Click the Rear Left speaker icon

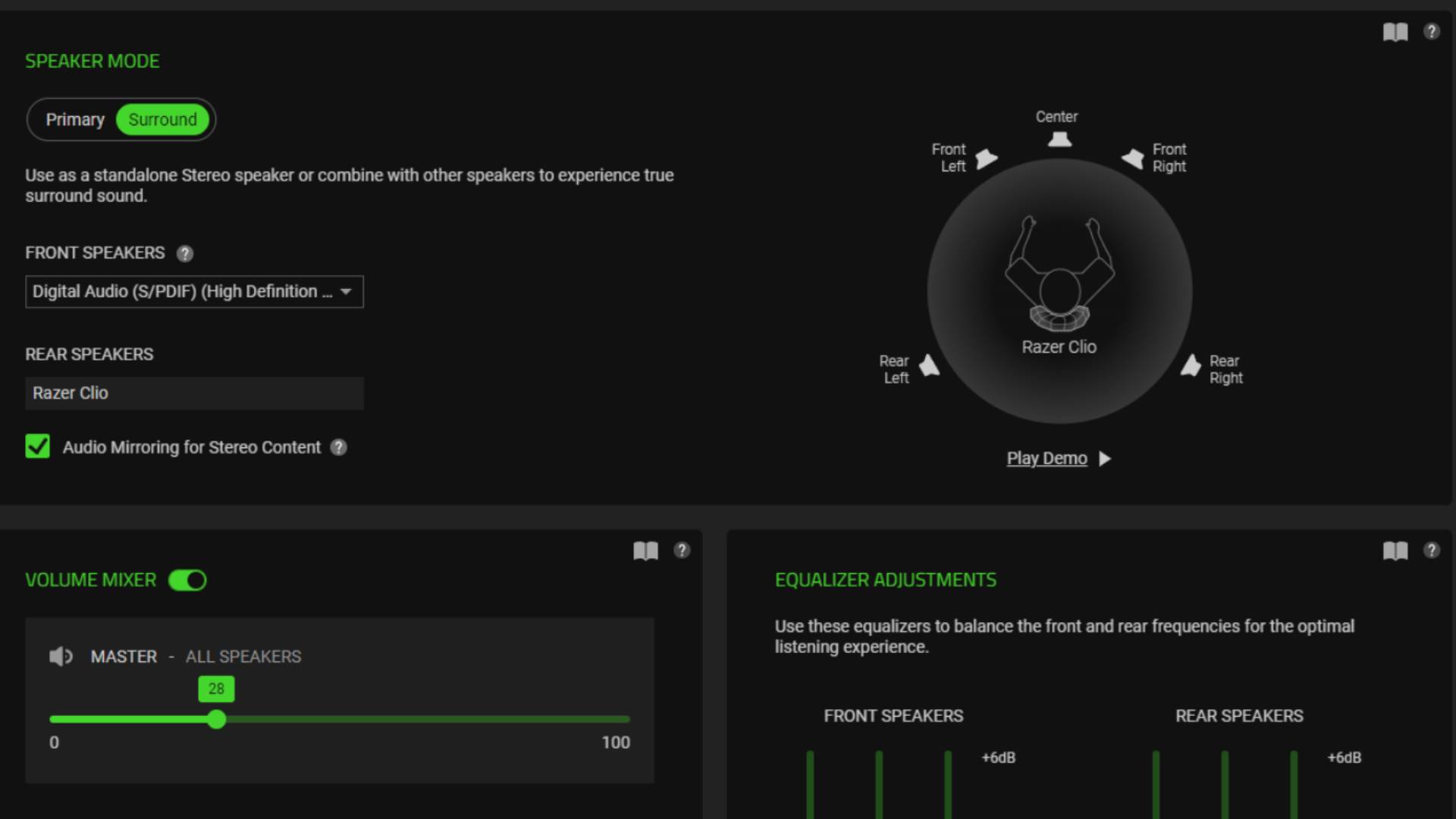pyautogui.click(x=929, y=366)
